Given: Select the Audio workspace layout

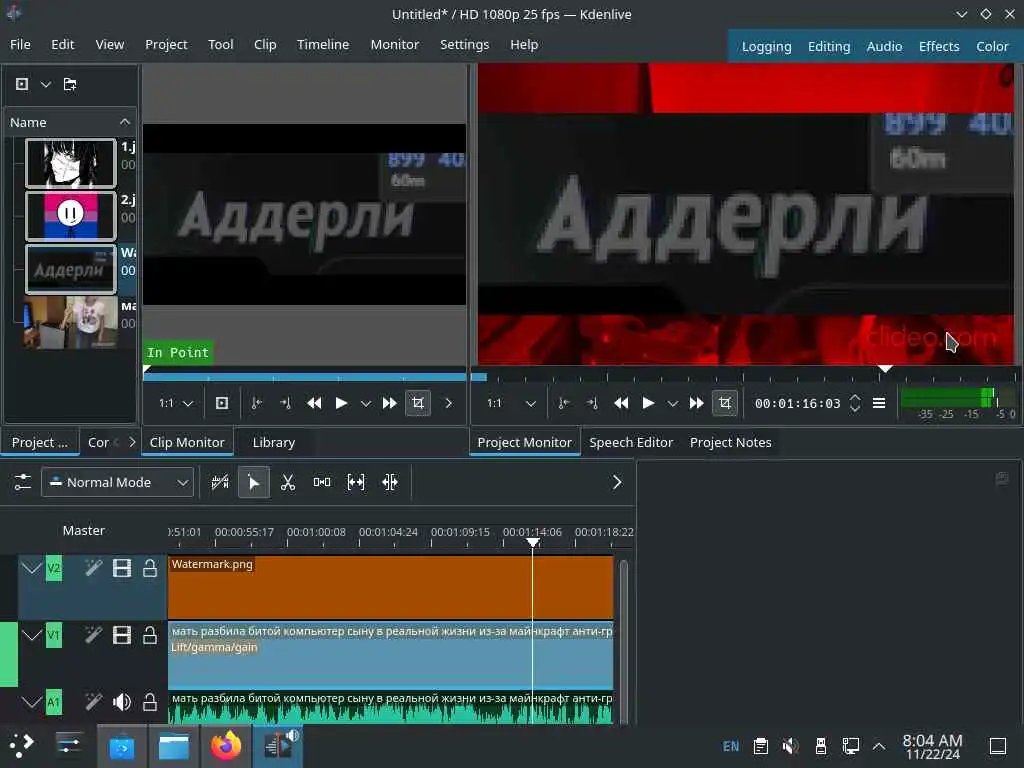Looking at the screenshot, I should (884, 46).
